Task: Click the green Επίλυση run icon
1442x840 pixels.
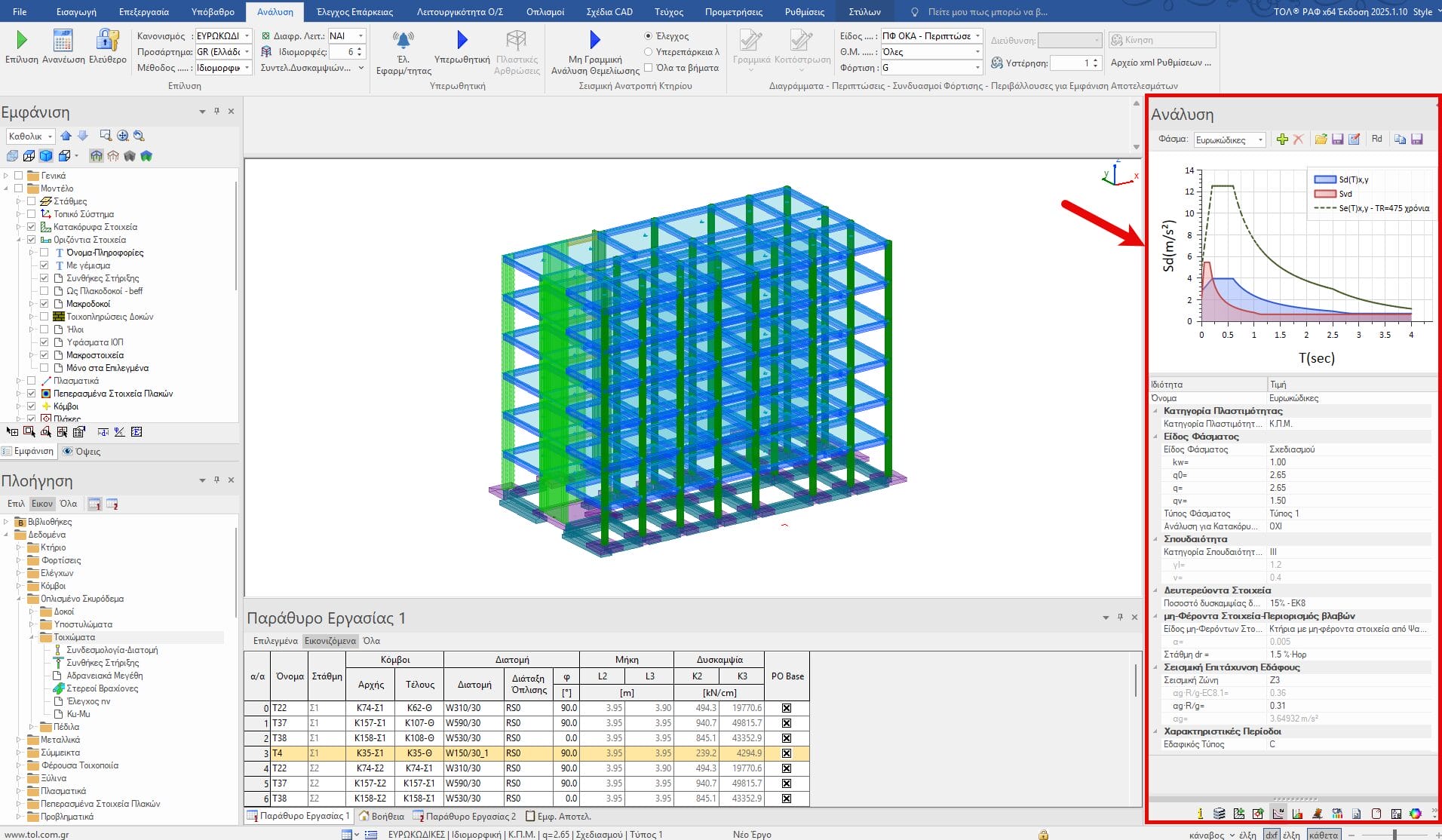Action: pos(21,40)
